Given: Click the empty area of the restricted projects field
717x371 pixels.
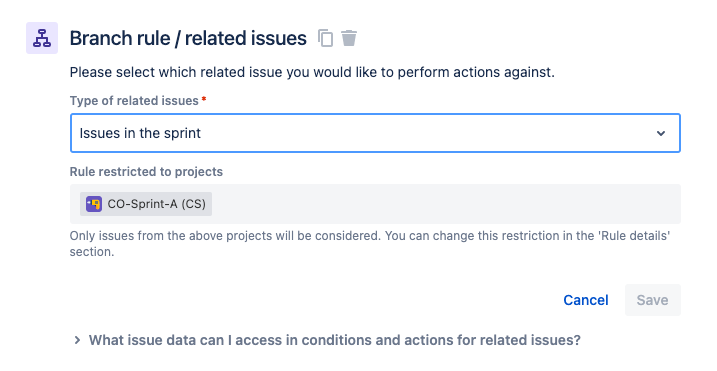Looking at the screenshot, I should coord(446,204).
